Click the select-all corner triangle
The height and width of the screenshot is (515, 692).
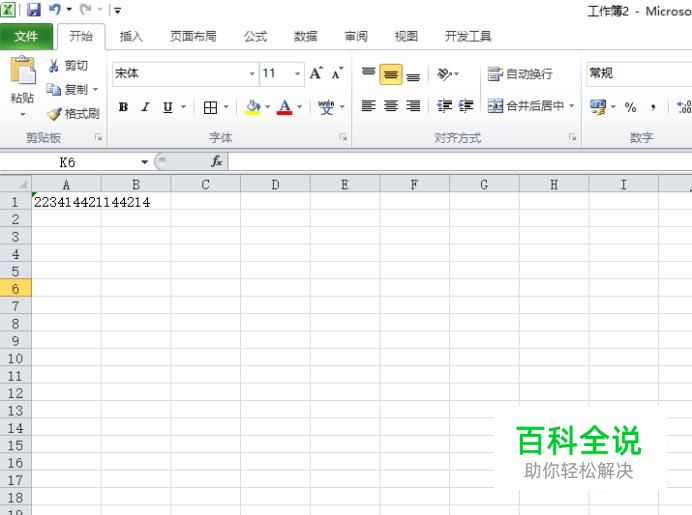coord(16,183)
